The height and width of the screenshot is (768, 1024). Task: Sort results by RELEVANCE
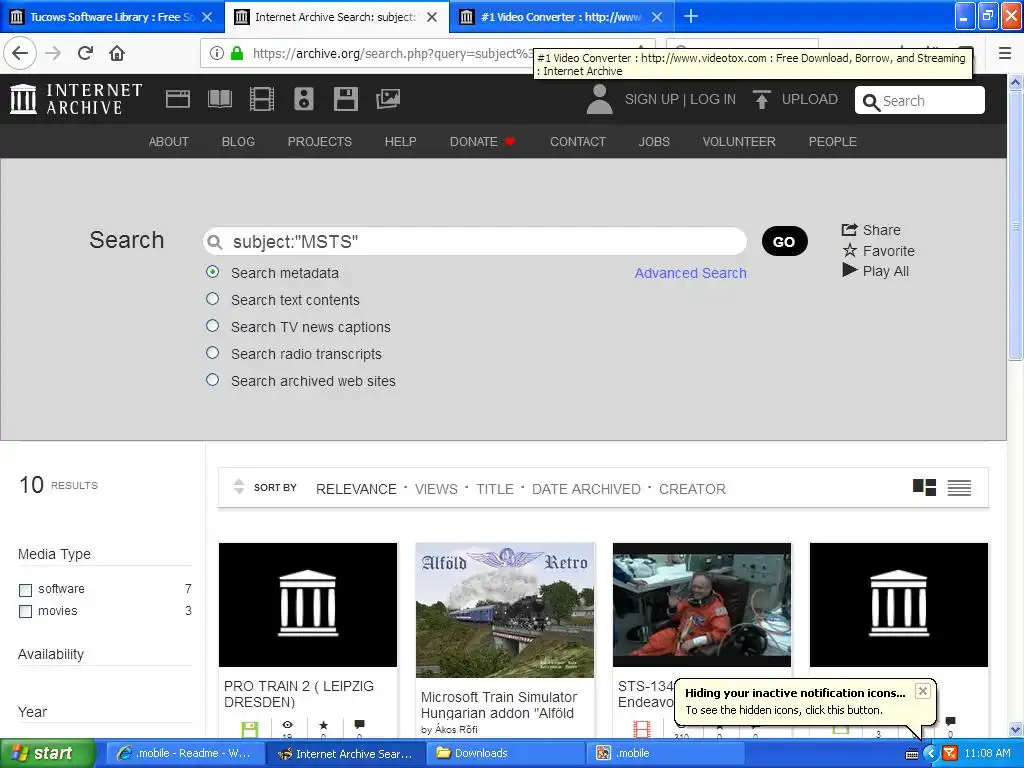tap(356, 489)
